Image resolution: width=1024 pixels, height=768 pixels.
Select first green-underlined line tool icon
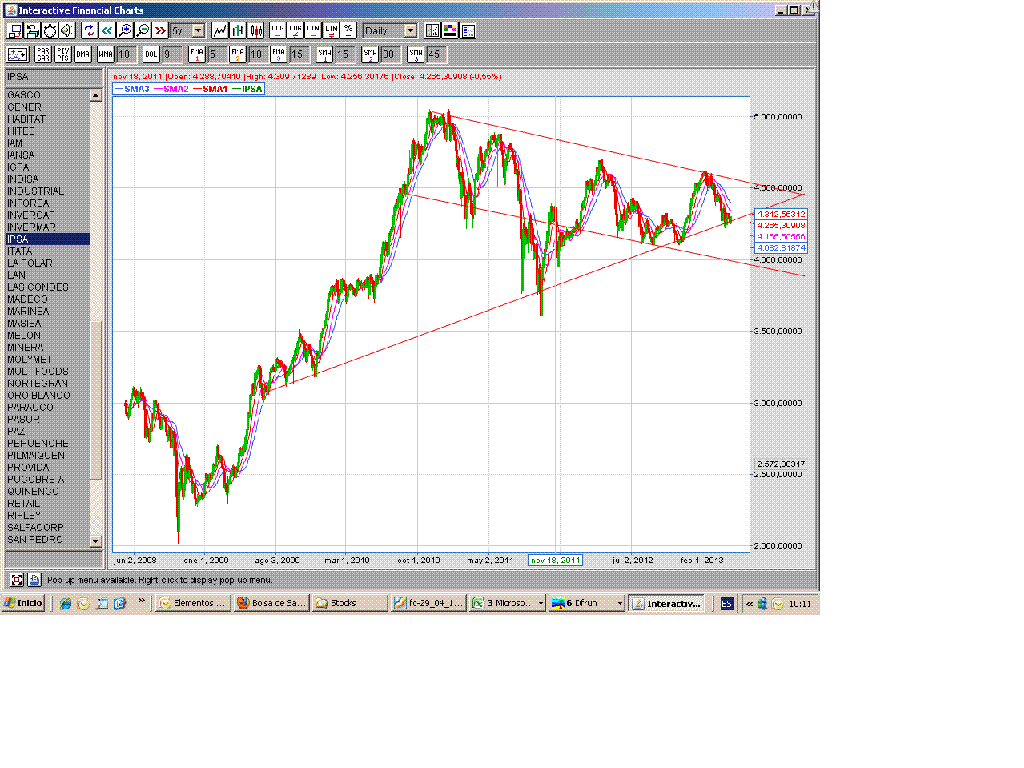point(278,31)
